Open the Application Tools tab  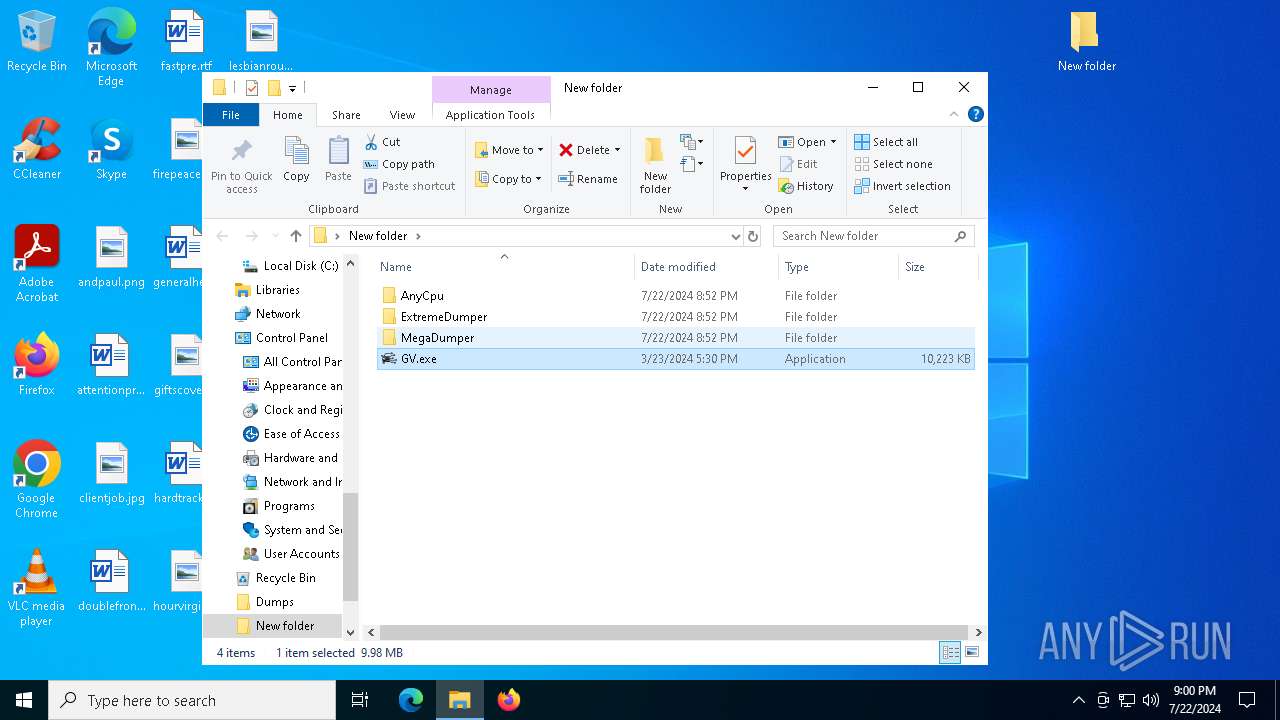tap(490, 115)
